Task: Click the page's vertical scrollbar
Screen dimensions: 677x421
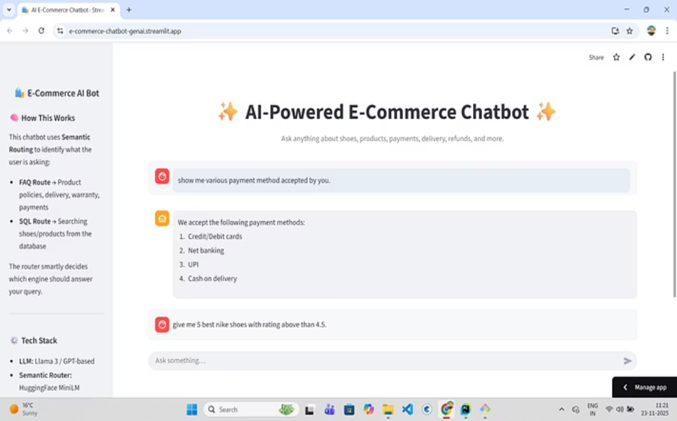Action: [674, 184]
